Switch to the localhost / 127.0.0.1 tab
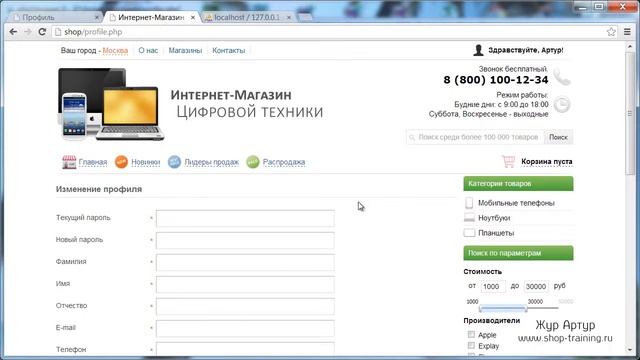 248,18
